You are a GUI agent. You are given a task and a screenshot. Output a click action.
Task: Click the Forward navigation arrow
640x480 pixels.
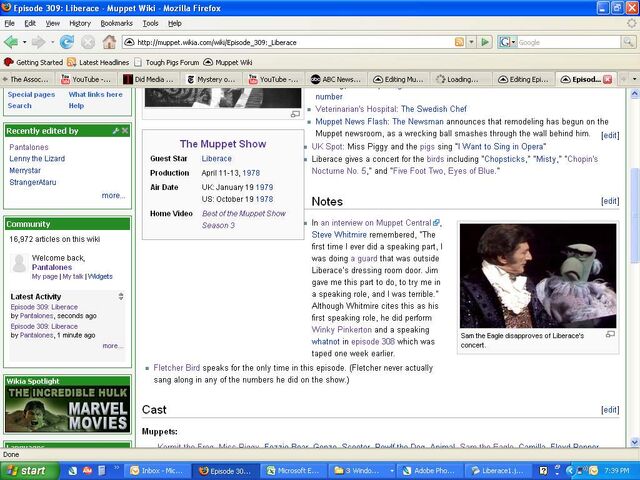[x=38, y=42]
